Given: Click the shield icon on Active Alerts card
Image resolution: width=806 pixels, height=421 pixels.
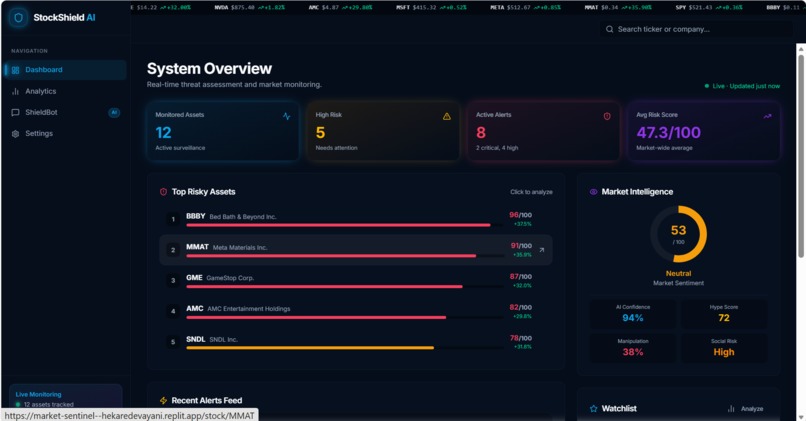Looking at the screenshot, I should (x=607, y=116).
